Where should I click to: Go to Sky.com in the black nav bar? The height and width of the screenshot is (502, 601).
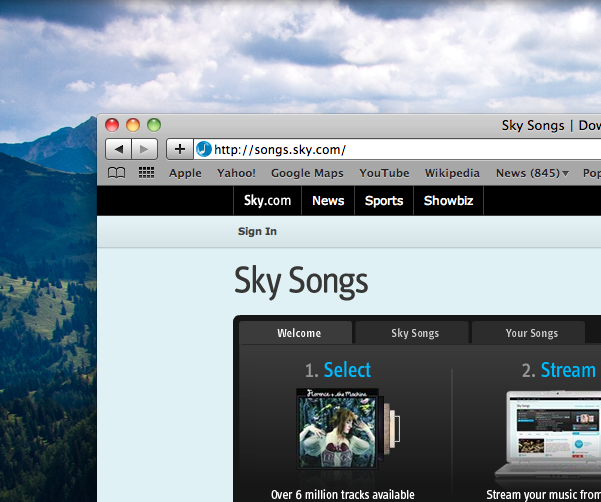268,200
